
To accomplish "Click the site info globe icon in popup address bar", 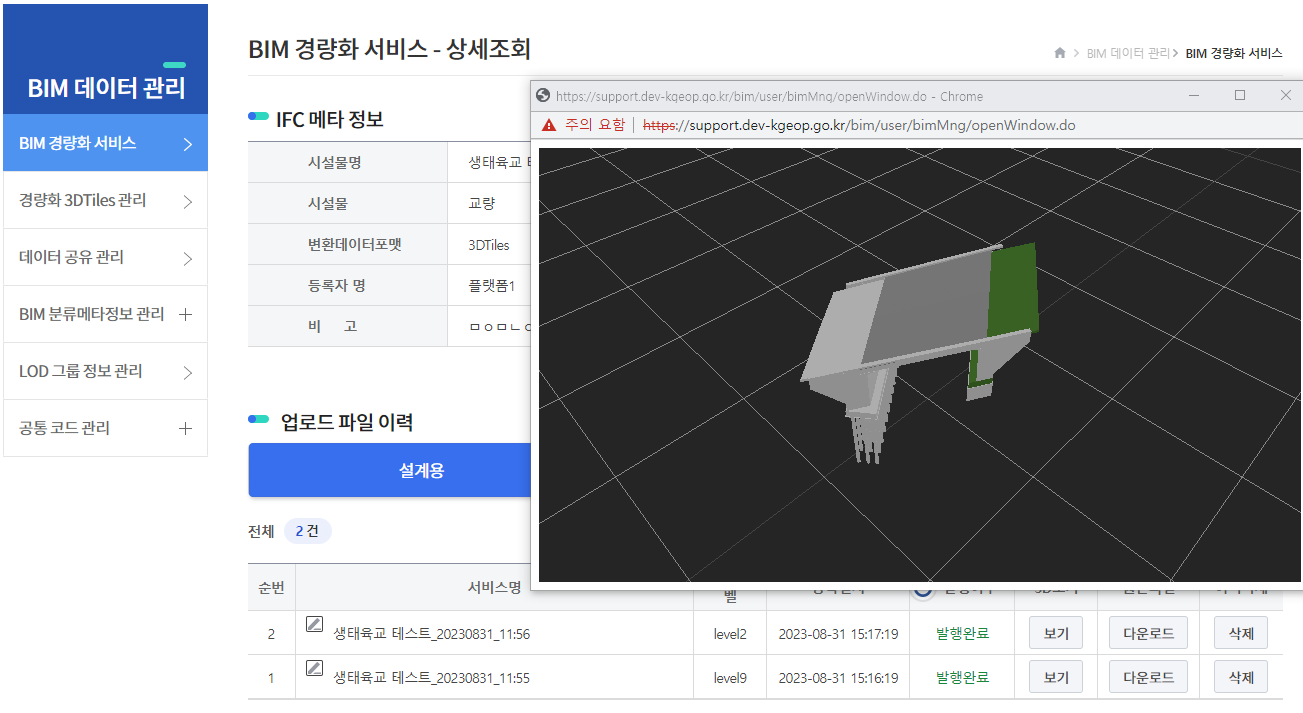I will (x=543, y=94).
